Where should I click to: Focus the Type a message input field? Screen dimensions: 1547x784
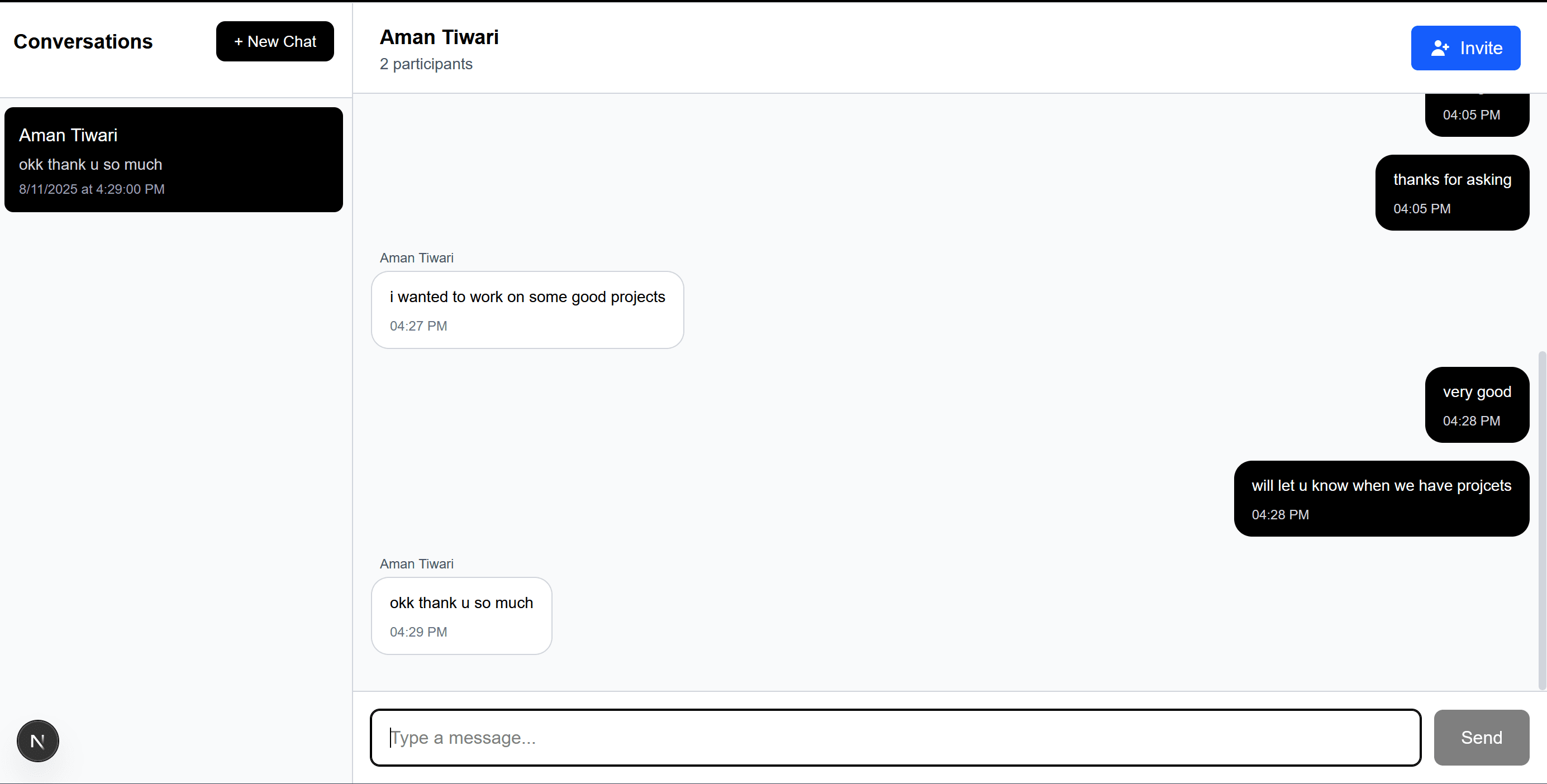[896, 737]
